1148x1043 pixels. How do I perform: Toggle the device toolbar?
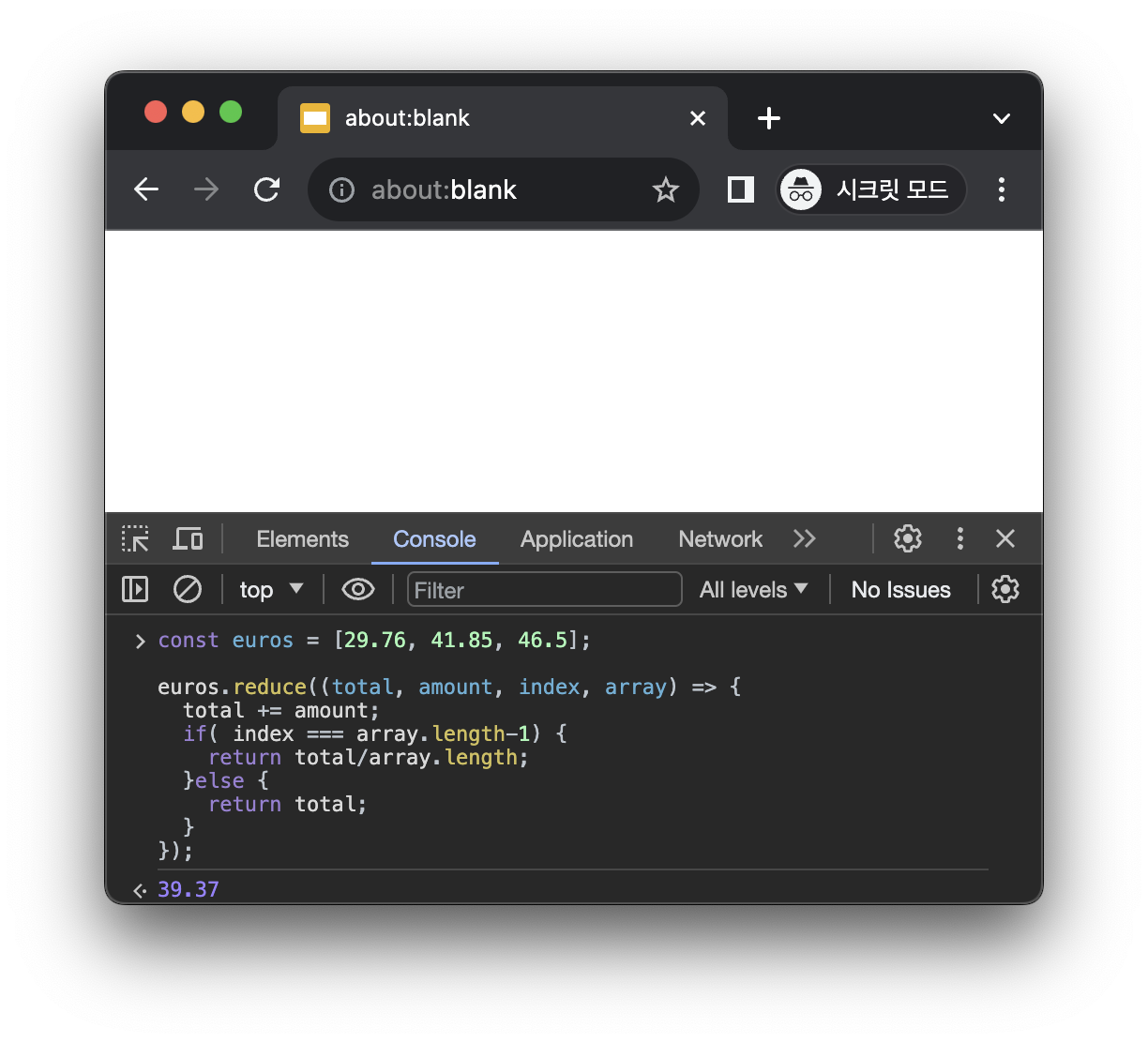(x=188, y=538)
